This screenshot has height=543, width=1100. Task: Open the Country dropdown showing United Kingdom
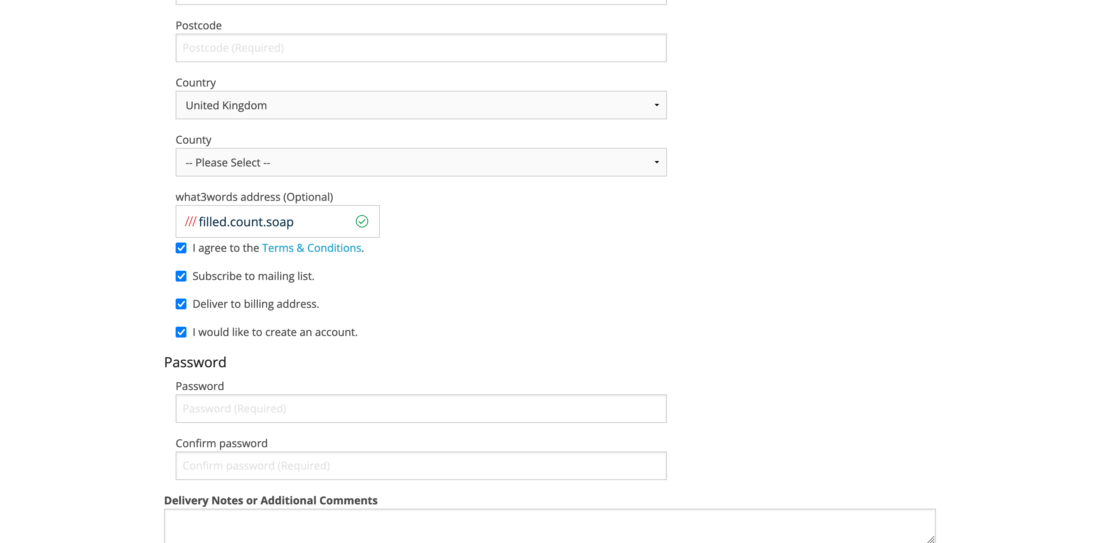pyautogui.click(x=421, y=105)
